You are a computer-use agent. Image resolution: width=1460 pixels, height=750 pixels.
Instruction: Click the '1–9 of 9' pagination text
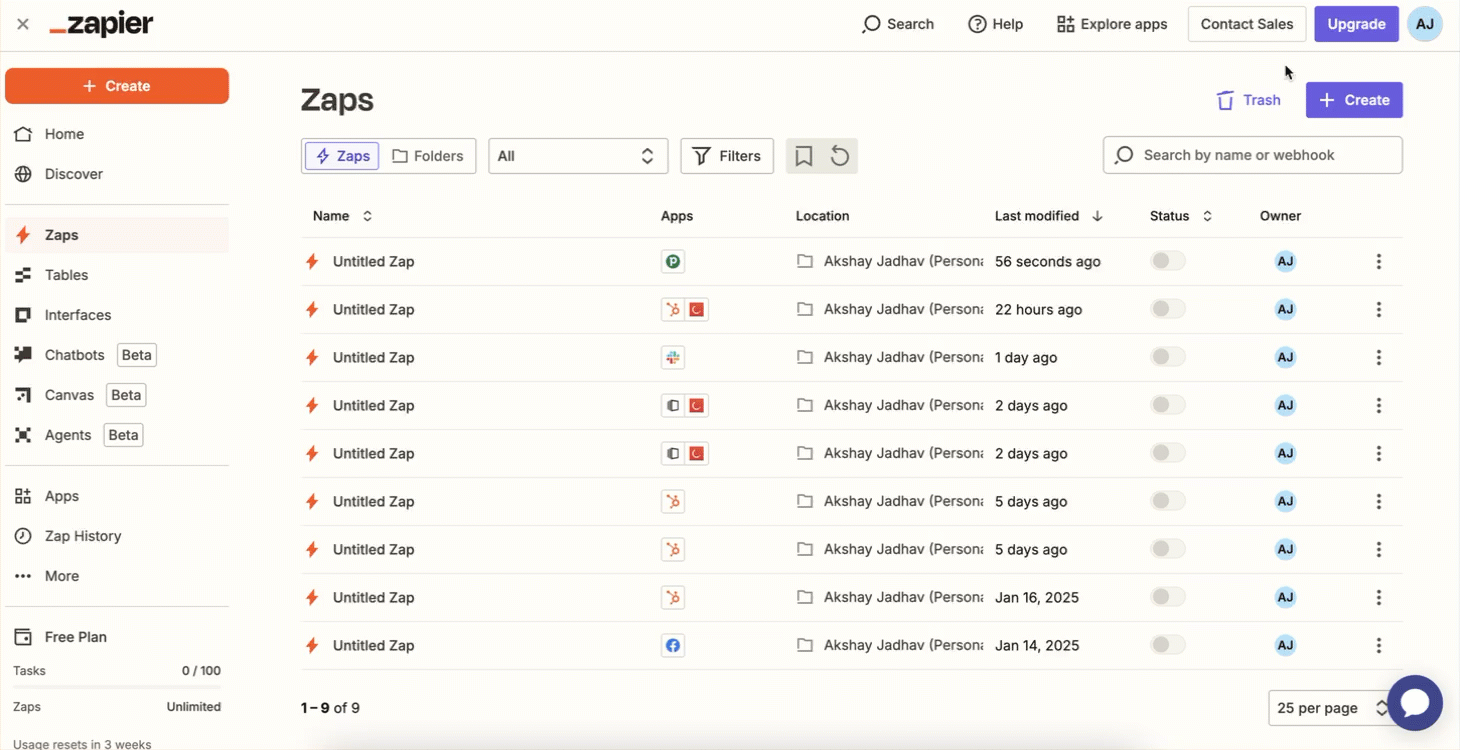tap(330, 708)
